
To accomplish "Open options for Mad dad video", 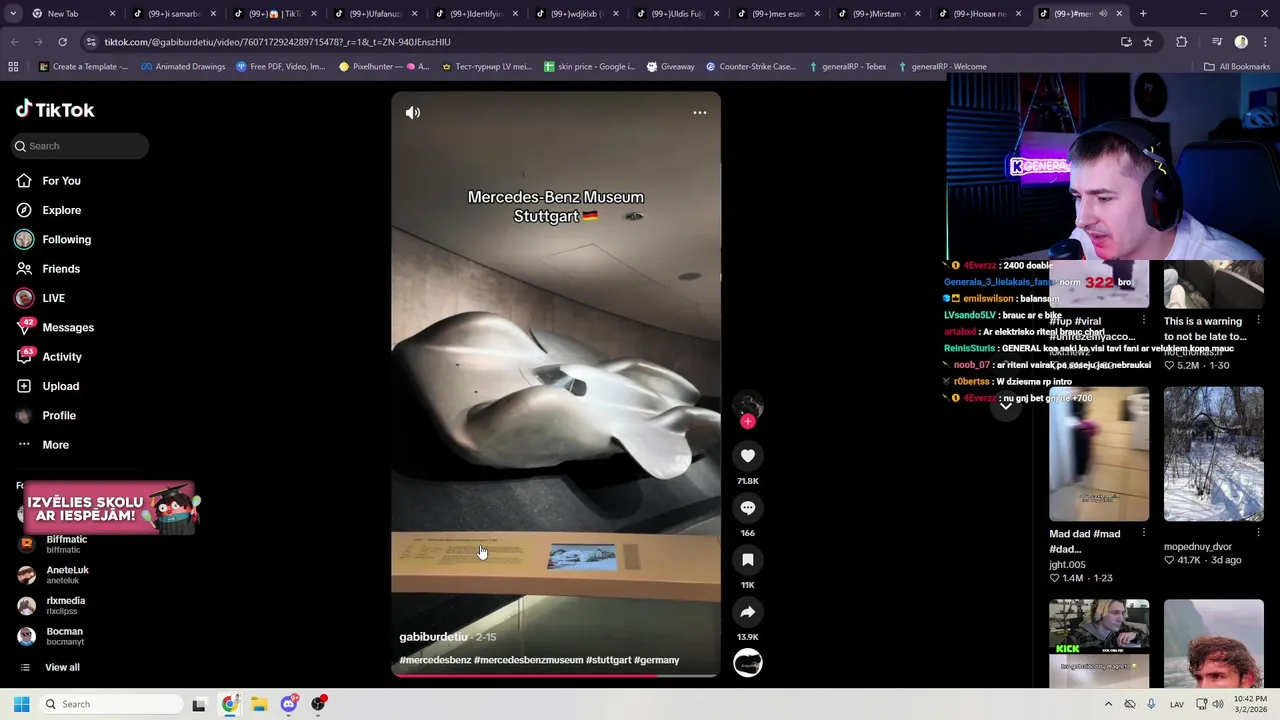I will (1144, 534).
